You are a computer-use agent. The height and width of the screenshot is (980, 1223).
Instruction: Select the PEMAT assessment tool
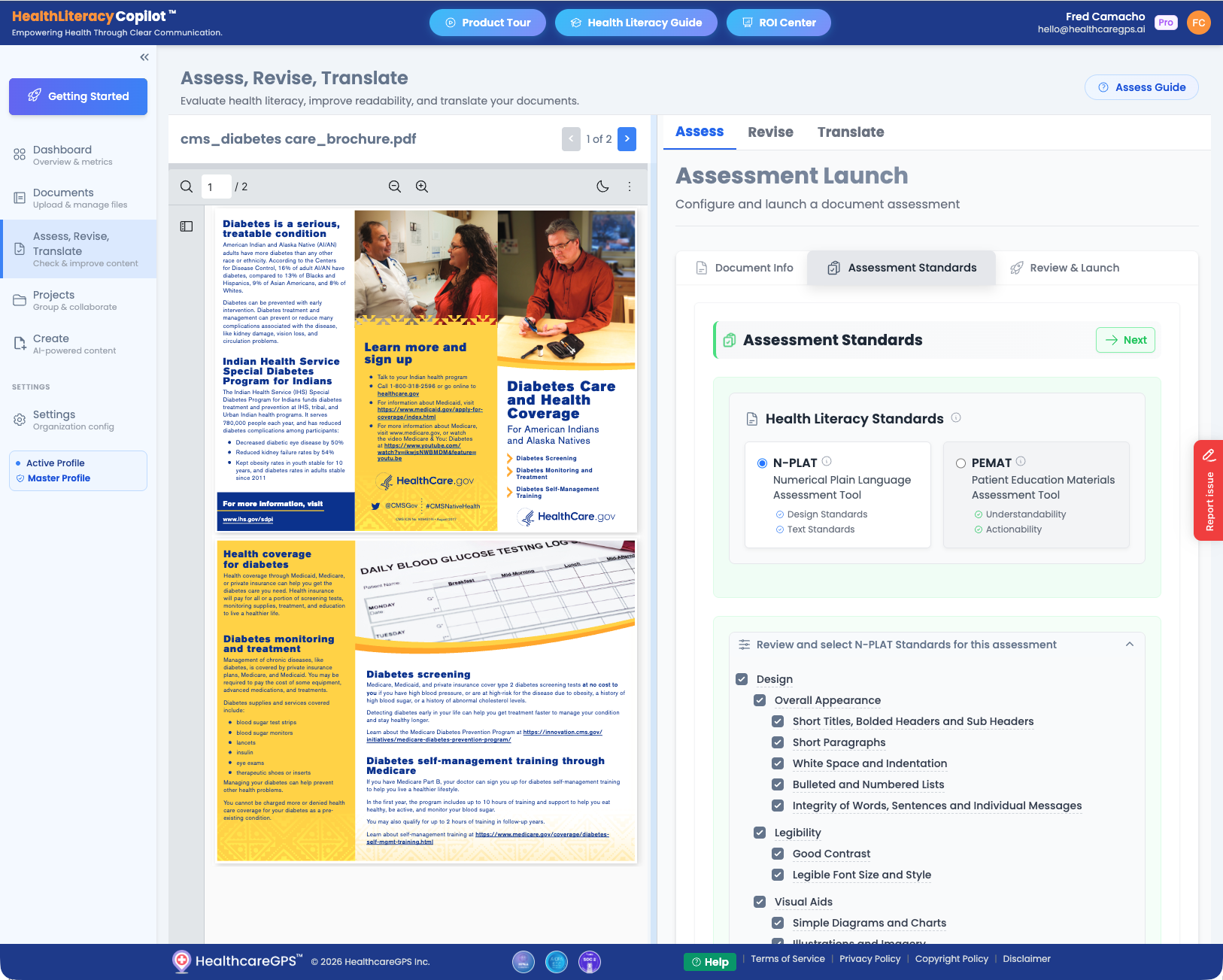point(960,463)
